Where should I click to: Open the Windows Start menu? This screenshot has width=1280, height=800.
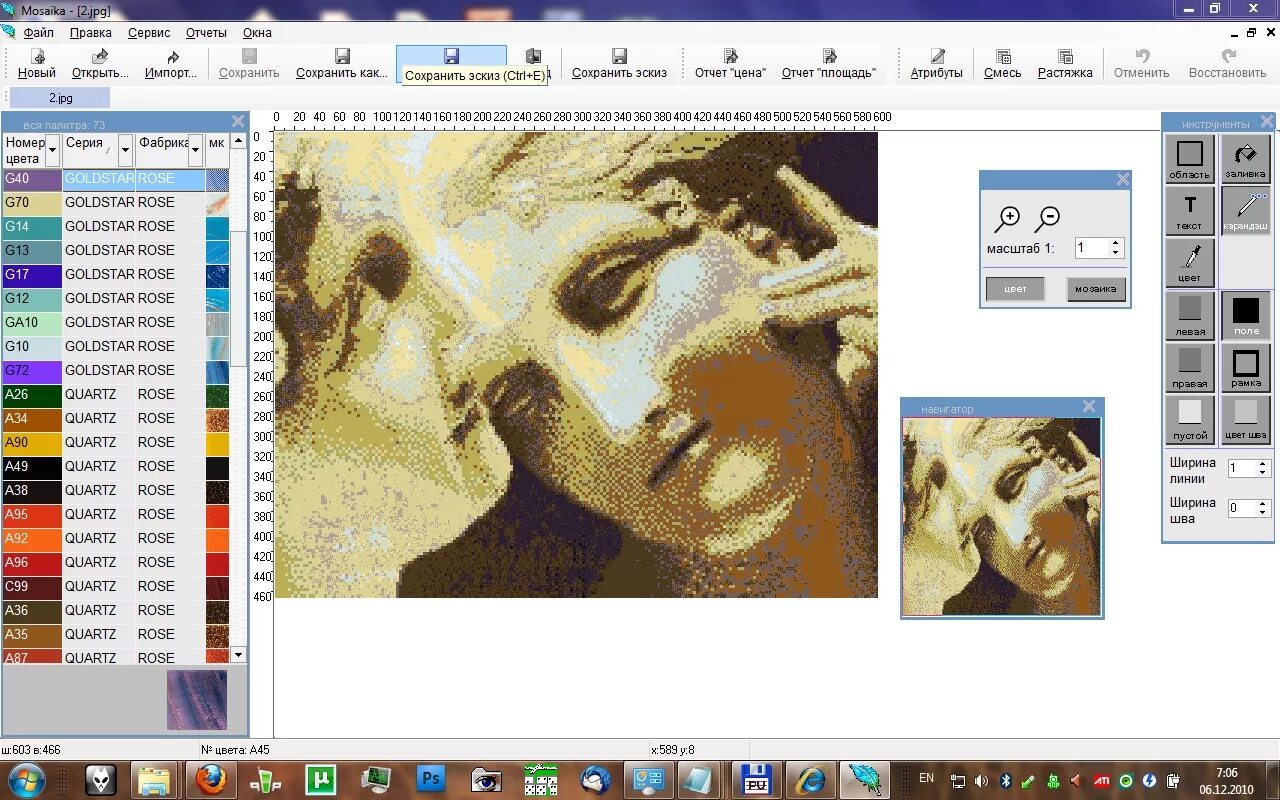26,779
